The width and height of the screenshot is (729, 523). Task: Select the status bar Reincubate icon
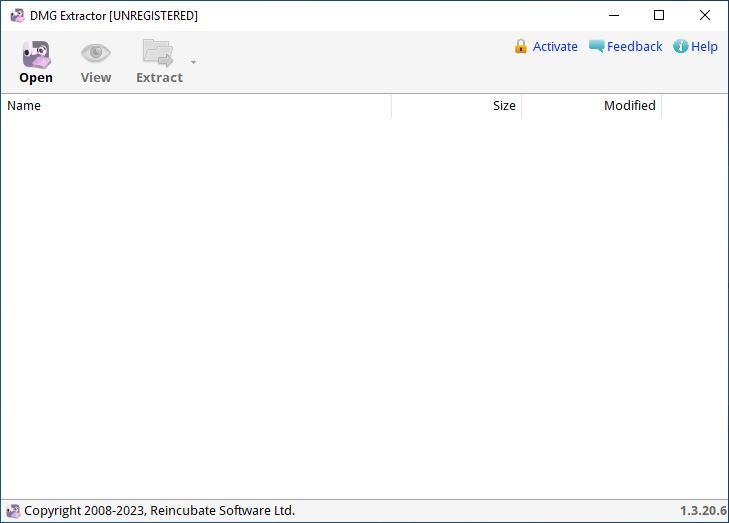click(x=13, y=511)
